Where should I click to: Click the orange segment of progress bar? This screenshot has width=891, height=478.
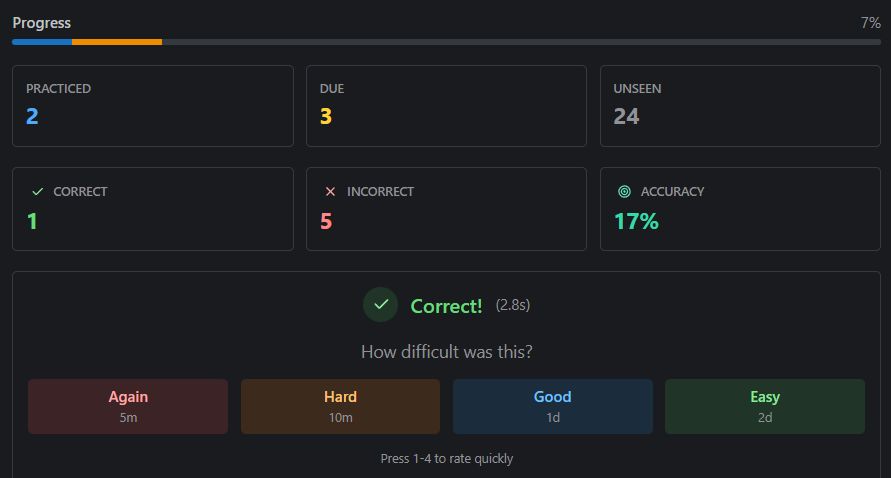pos(117,42)
